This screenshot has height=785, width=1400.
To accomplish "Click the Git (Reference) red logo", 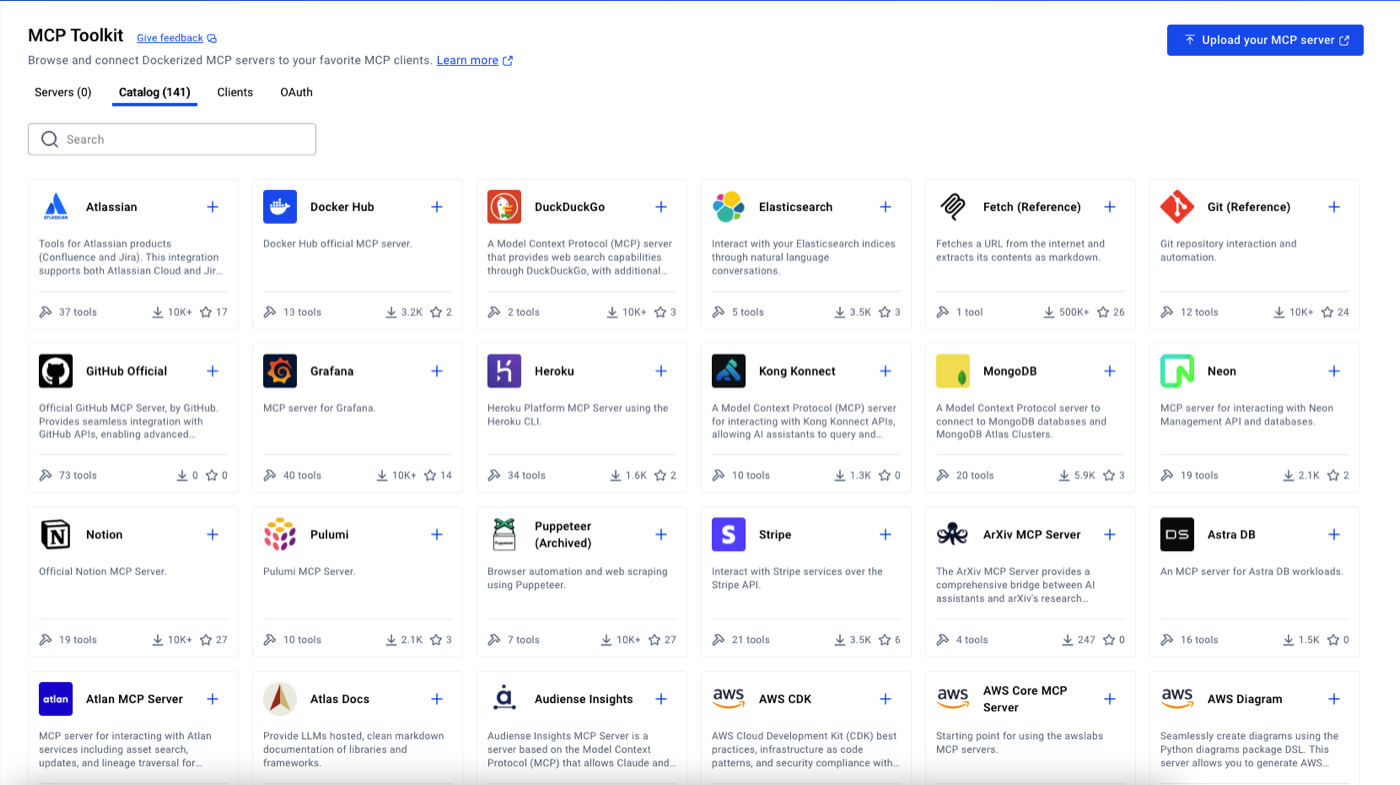I will coord(1177,207).
